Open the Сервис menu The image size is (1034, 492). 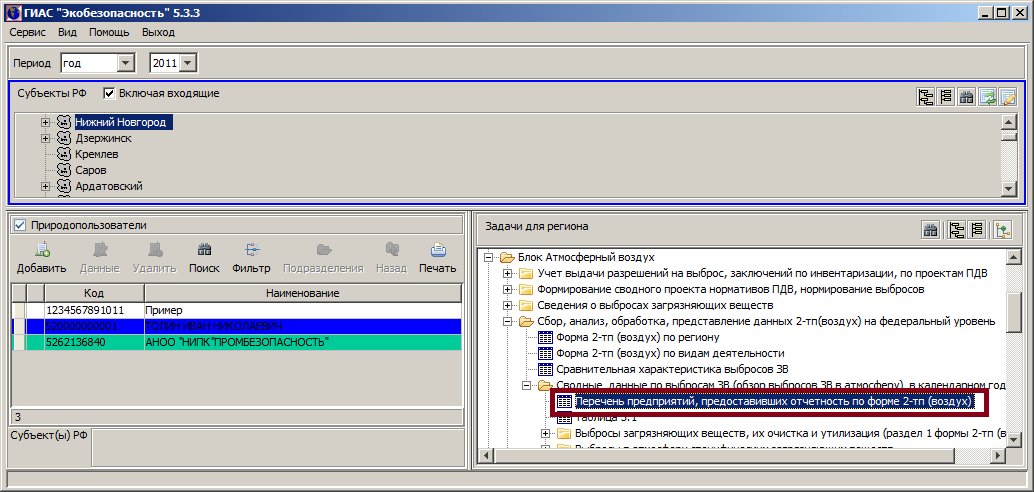pos(27,32)
